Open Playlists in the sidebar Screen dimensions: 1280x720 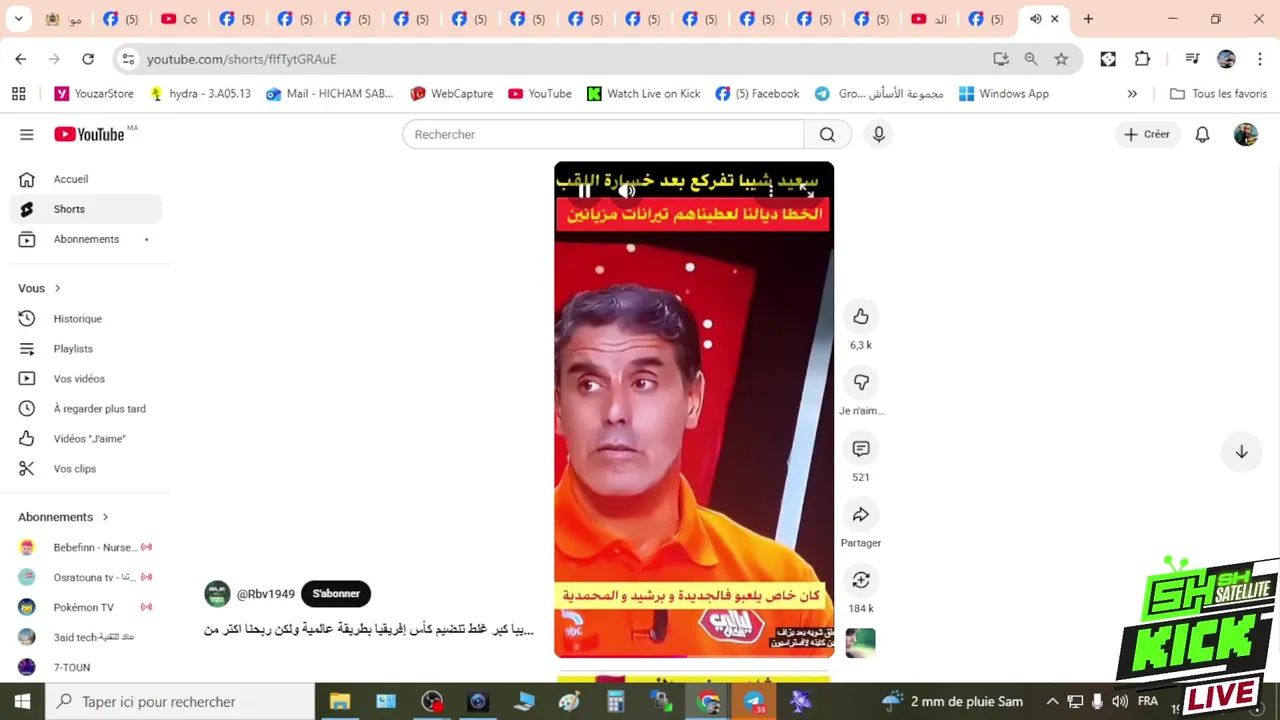pos(86,349)
